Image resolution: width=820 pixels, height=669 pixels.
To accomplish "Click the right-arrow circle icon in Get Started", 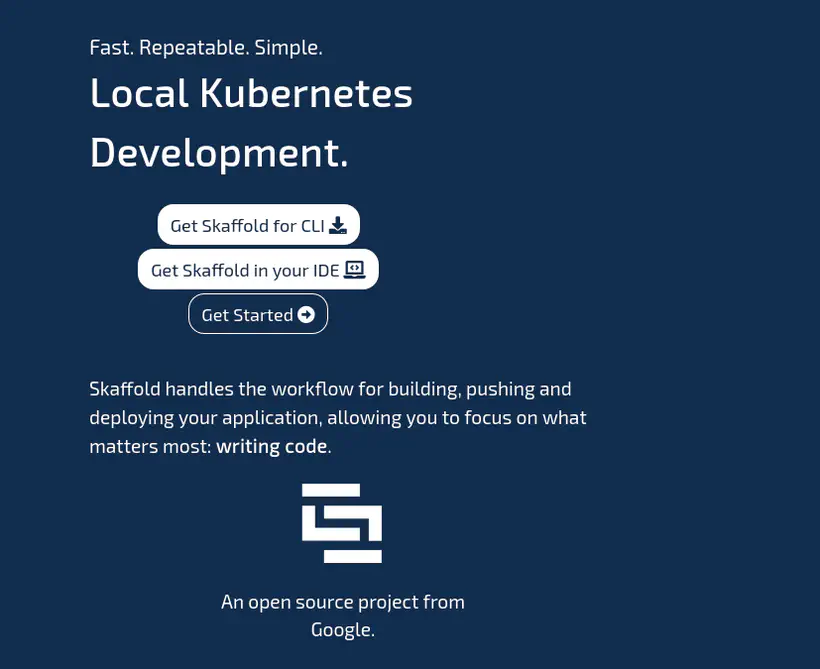I will (x=306, y=314).
